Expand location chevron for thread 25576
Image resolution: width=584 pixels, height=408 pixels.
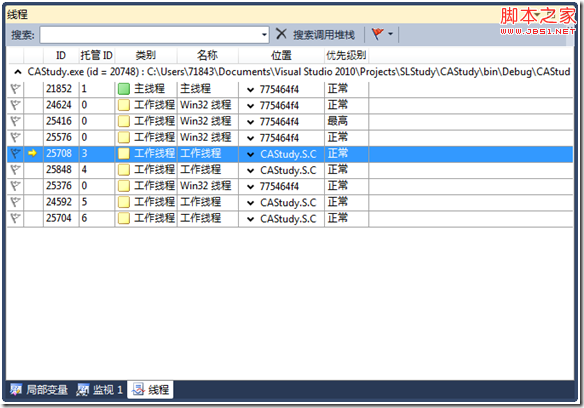[x=251, y=138]
